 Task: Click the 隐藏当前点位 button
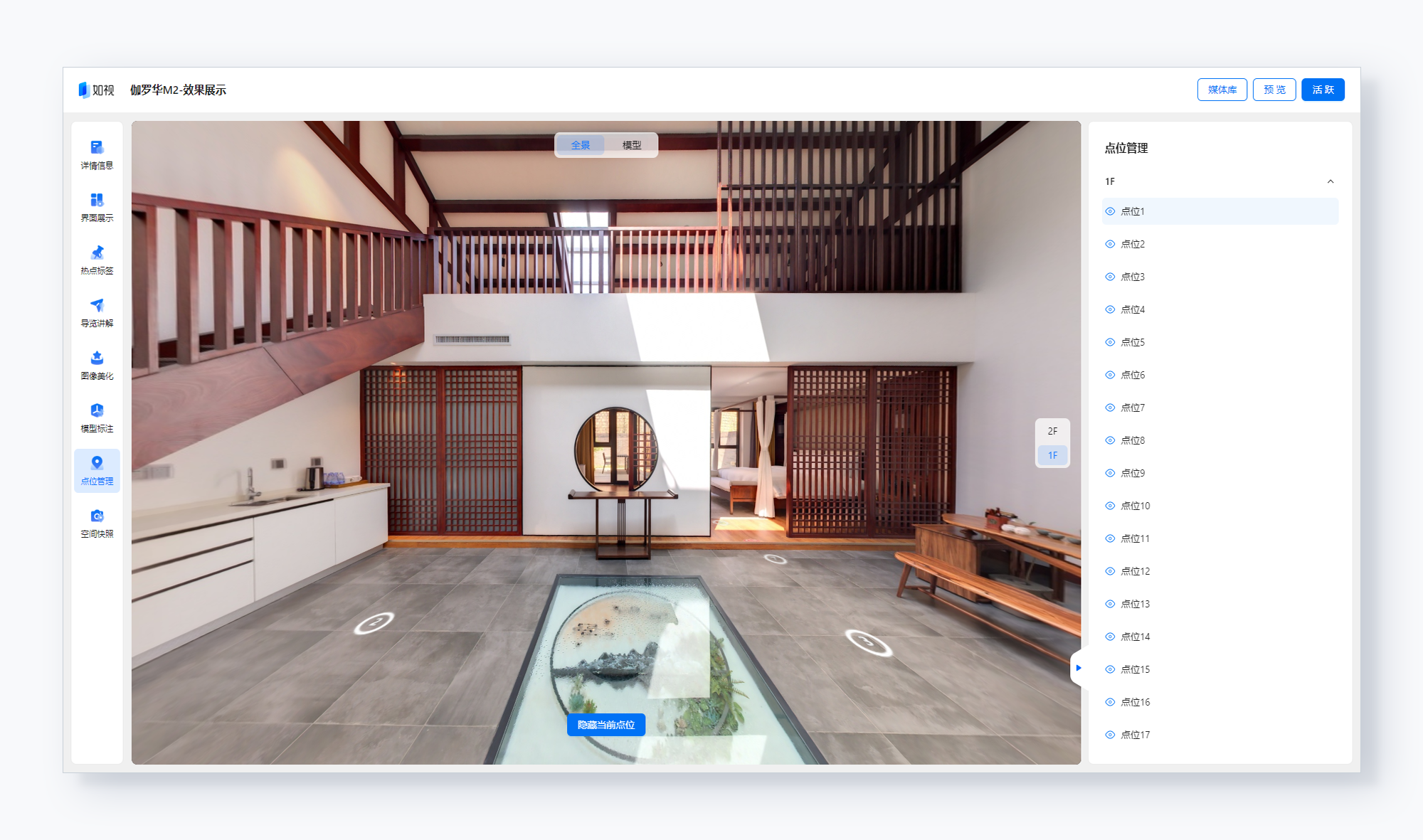click(606, 725)
